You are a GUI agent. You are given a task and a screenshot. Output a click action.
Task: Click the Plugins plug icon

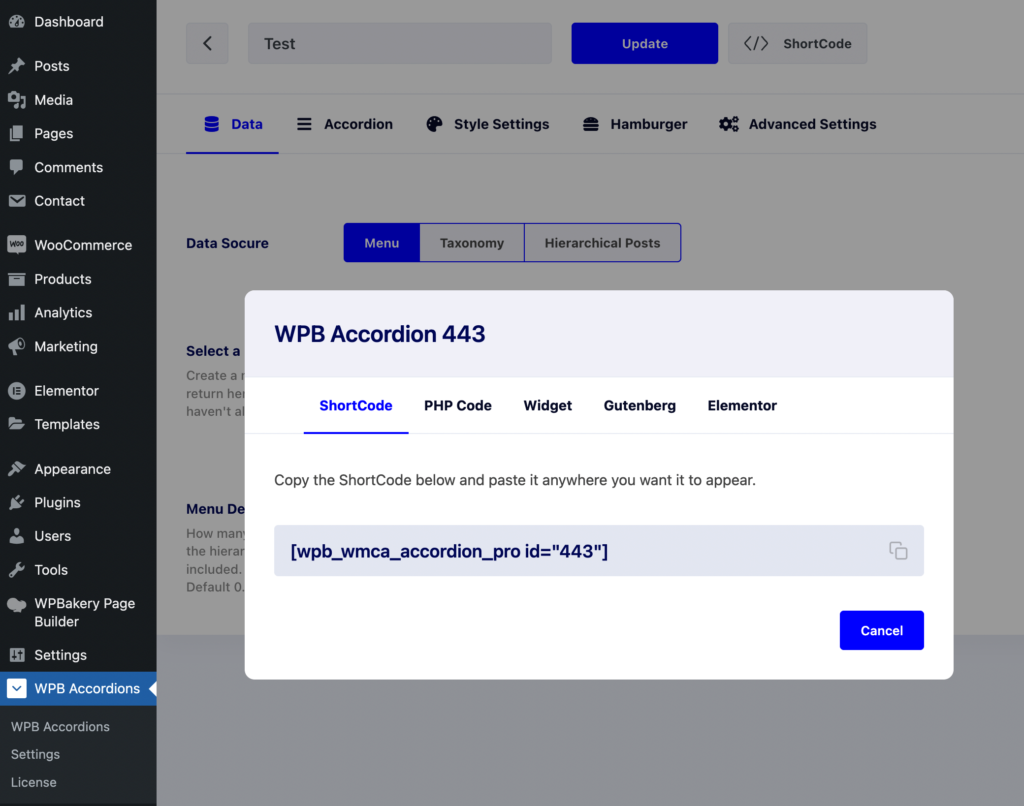(17, 502)
